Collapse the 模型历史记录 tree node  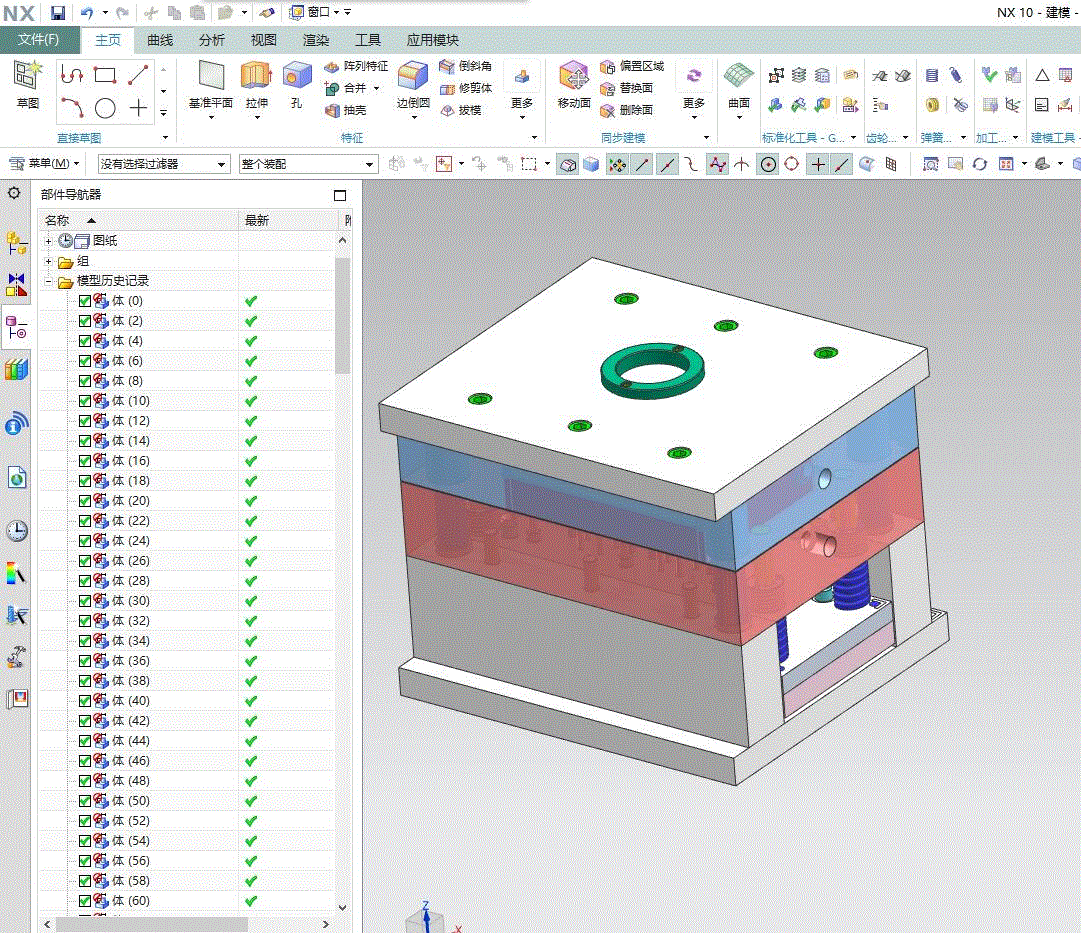coord(48,281)
